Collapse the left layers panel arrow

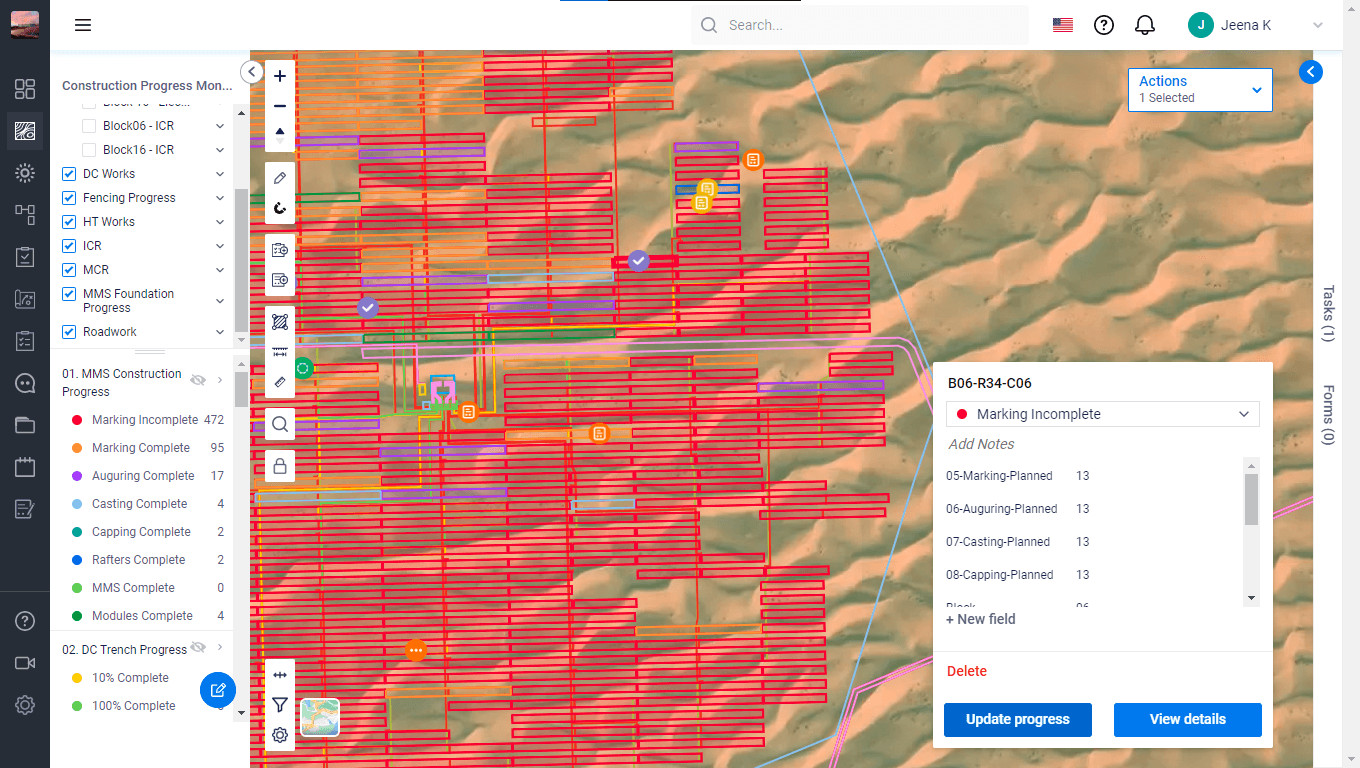click(252, 72)
